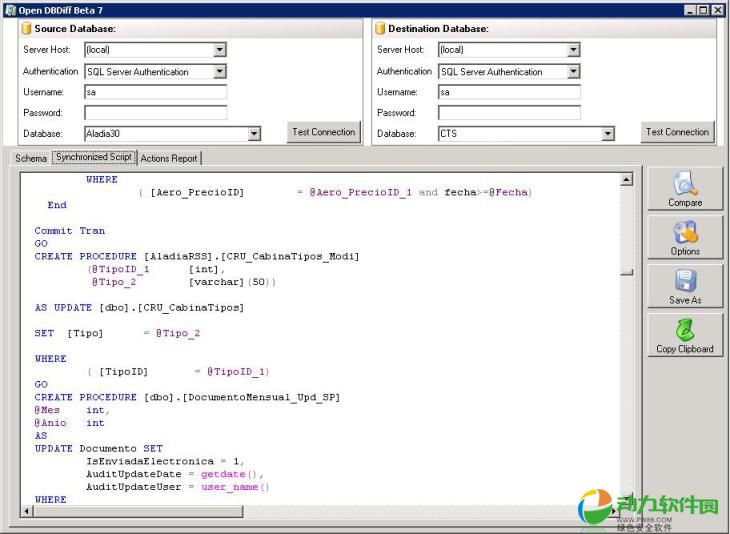The image size is (730, 534).
Task: Expand the destination Authentication dropdown
Action: (574, 72)
